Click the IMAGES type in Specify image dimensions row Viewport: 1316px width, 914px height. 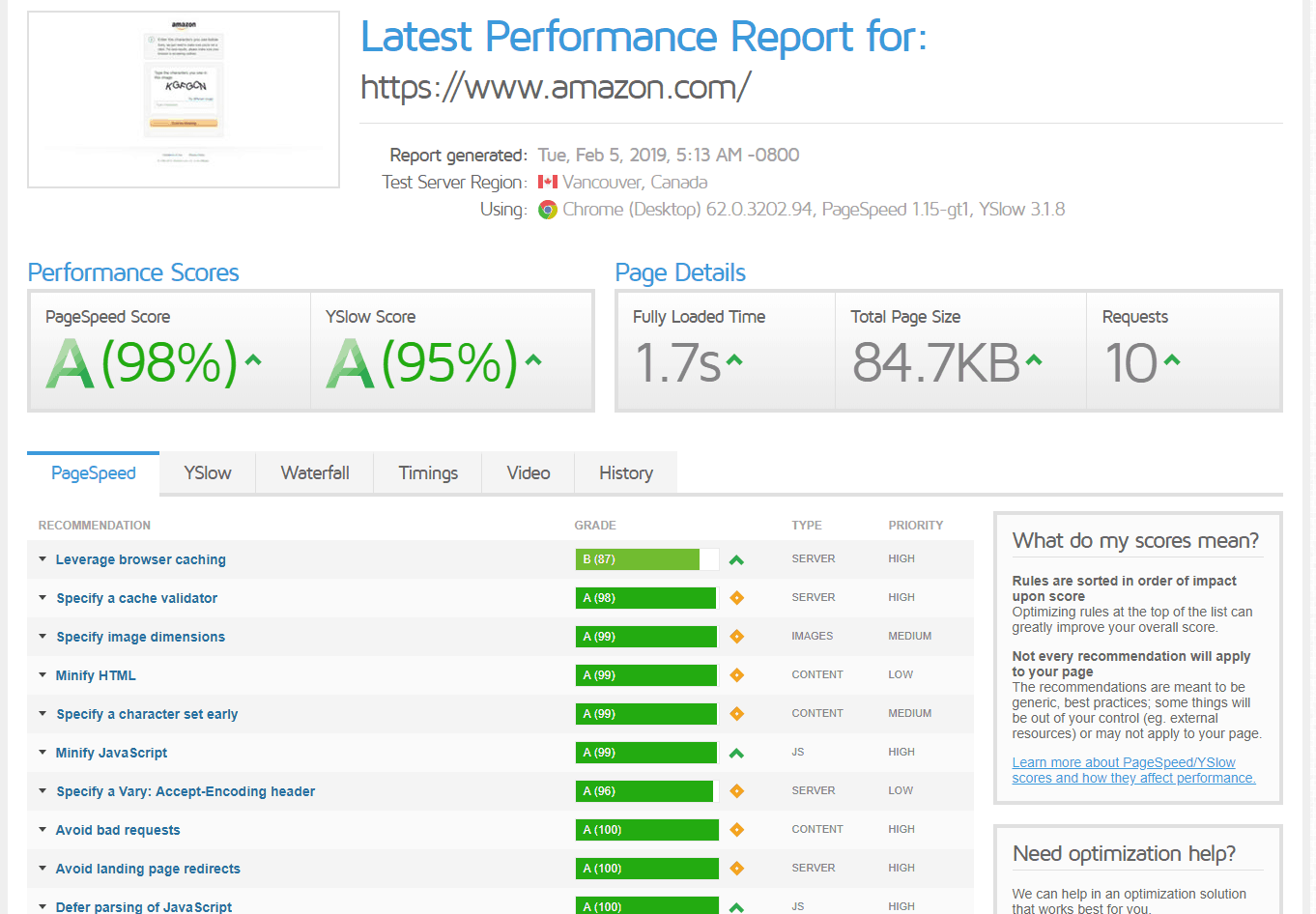[x=813, y=637]
